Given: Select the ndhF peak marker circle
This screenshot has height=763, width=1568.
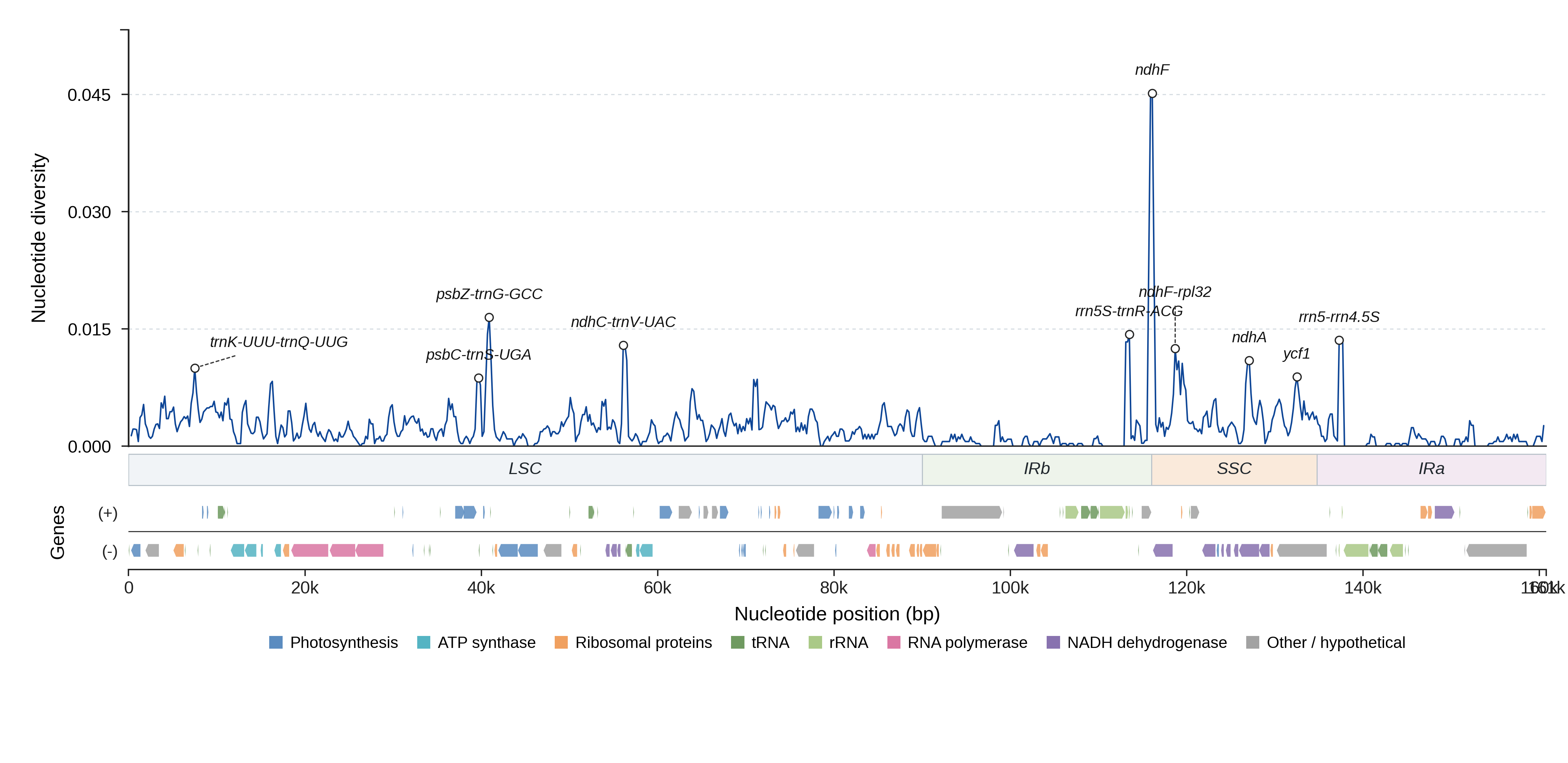Looking at the screenshot, I should pyautogui.click(x=1152, y=94).
